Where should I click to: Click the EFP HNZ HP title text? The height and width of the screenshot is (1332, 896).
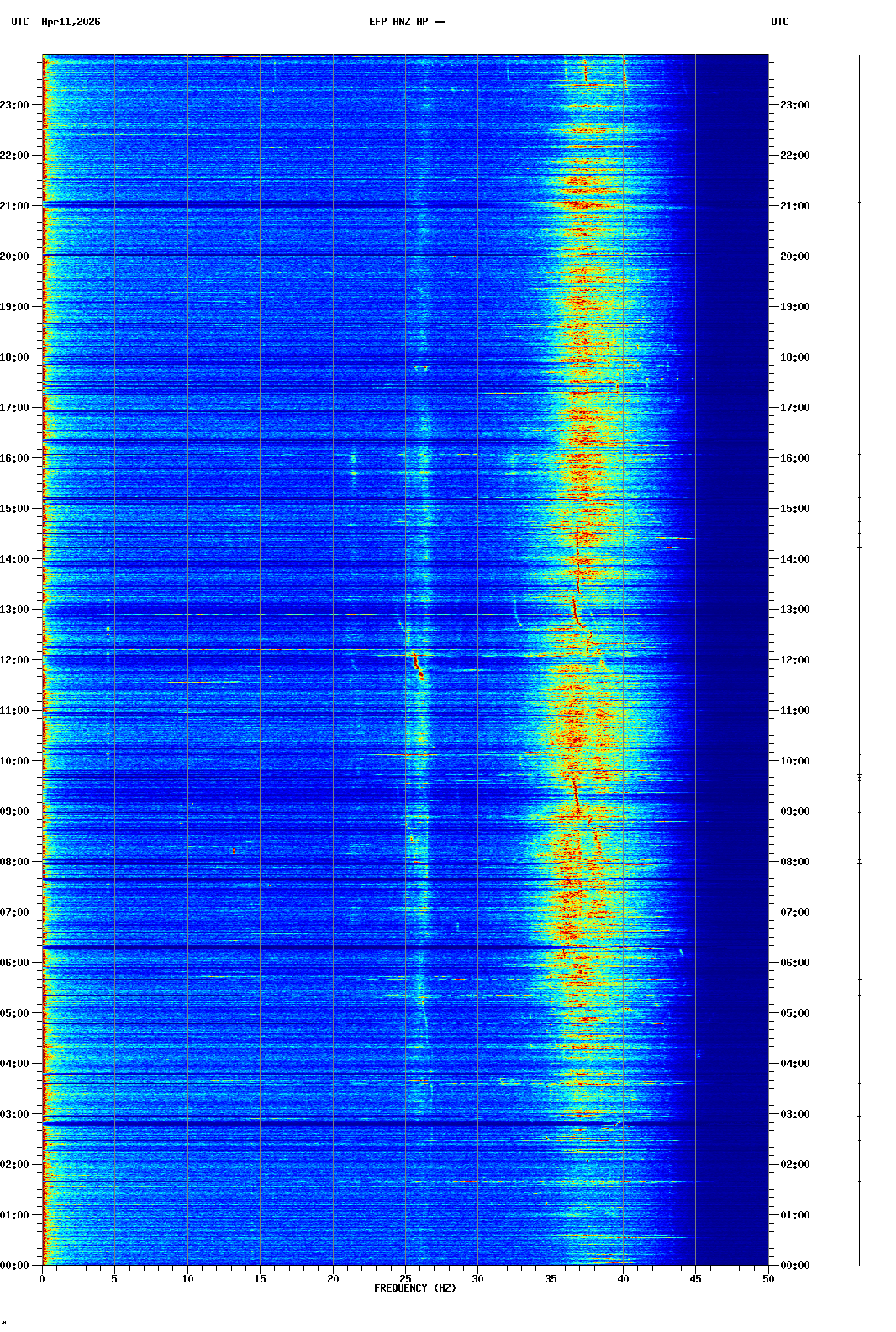click(407, 22)
